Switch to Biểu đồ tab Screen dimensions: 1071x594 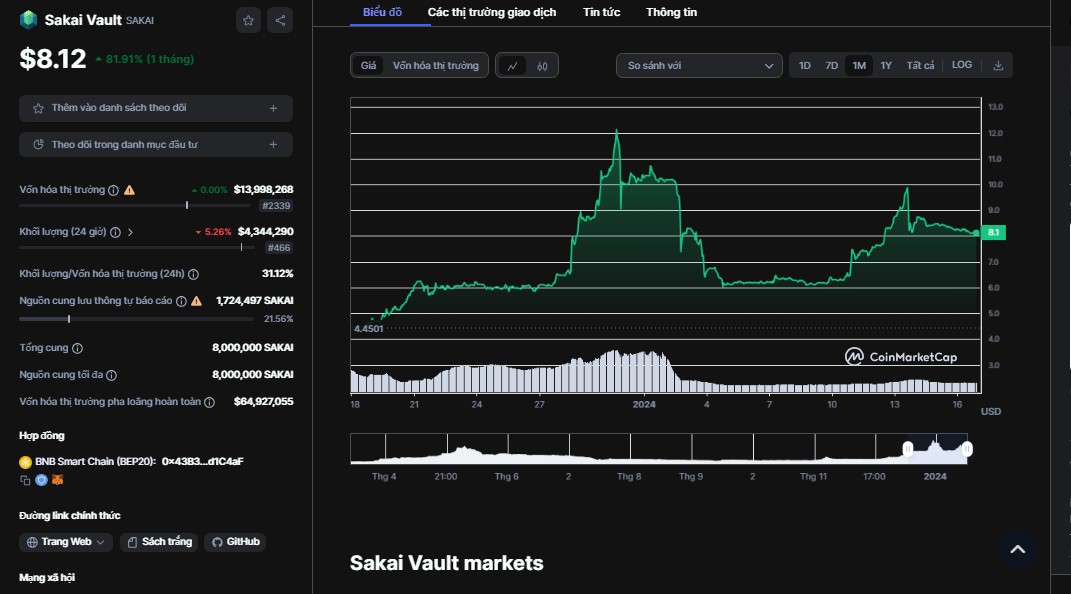tap(382, 12)
